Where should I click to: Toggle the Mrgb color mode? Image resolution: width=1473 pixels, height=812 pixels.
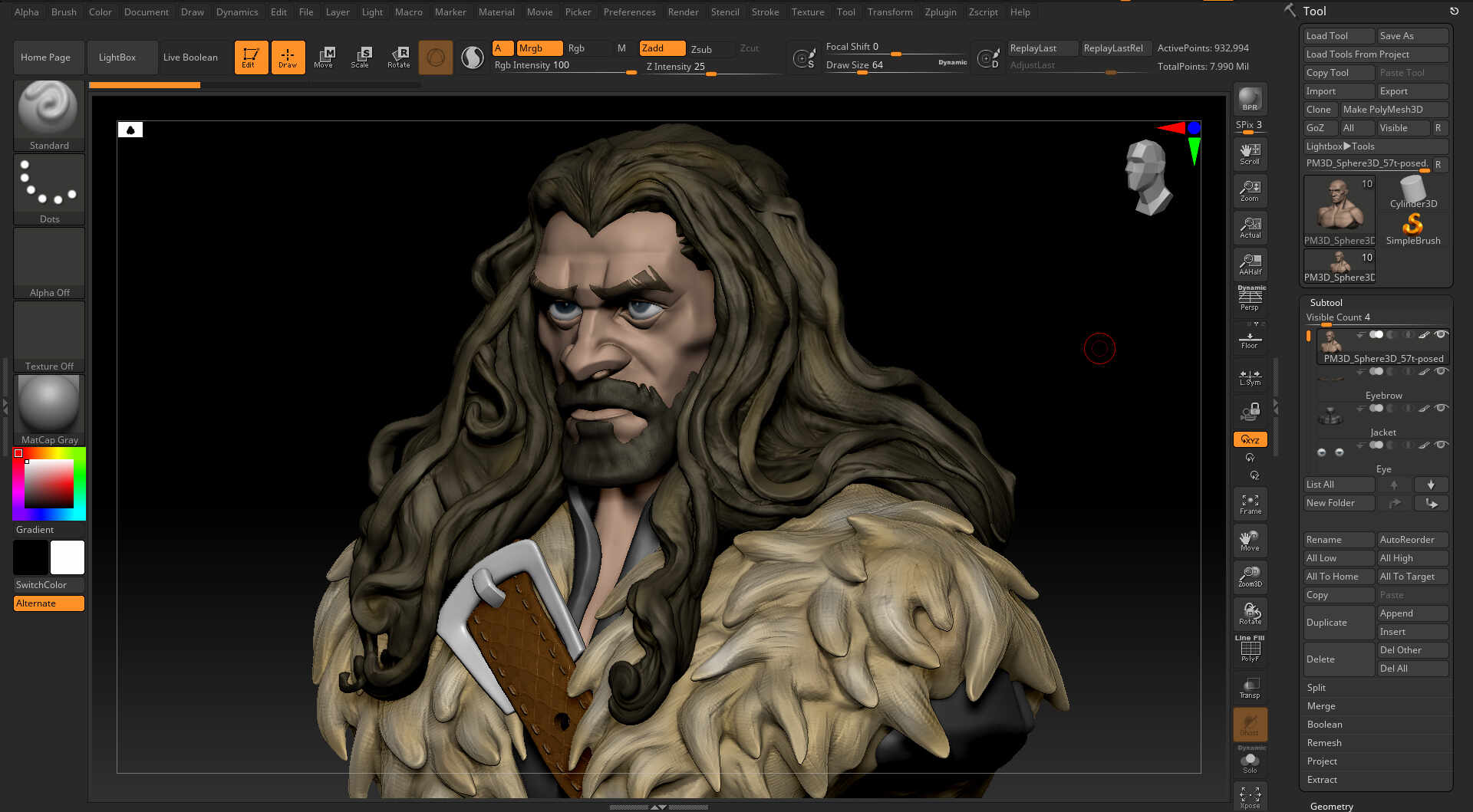539,48
